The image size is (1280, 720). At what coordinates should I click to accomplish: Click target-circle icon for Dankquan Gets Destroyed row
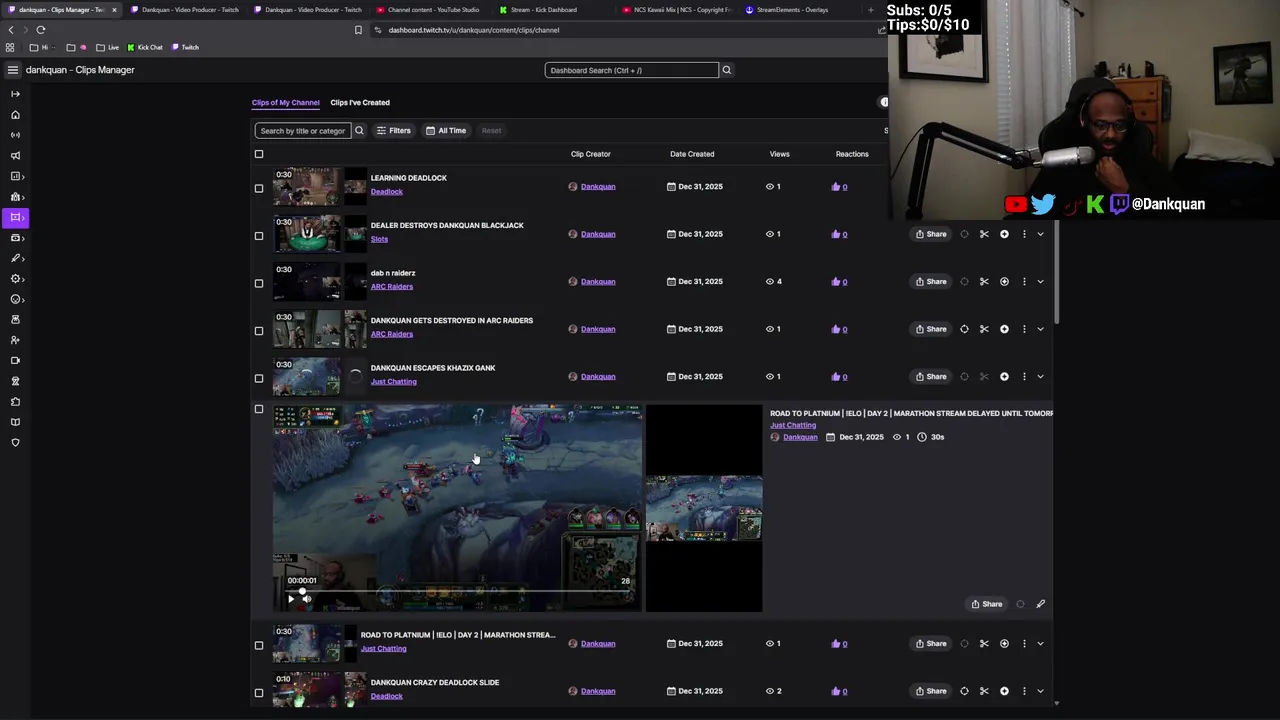point(964,329)
